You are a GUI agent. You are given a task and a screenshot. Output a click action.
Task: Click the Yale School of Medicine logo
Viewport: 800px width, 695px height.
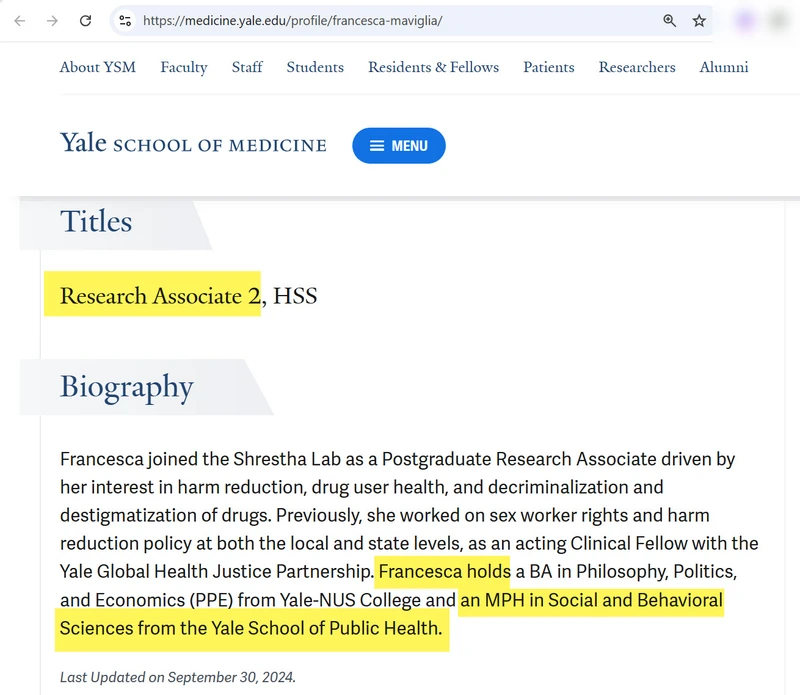click(193, 144)
